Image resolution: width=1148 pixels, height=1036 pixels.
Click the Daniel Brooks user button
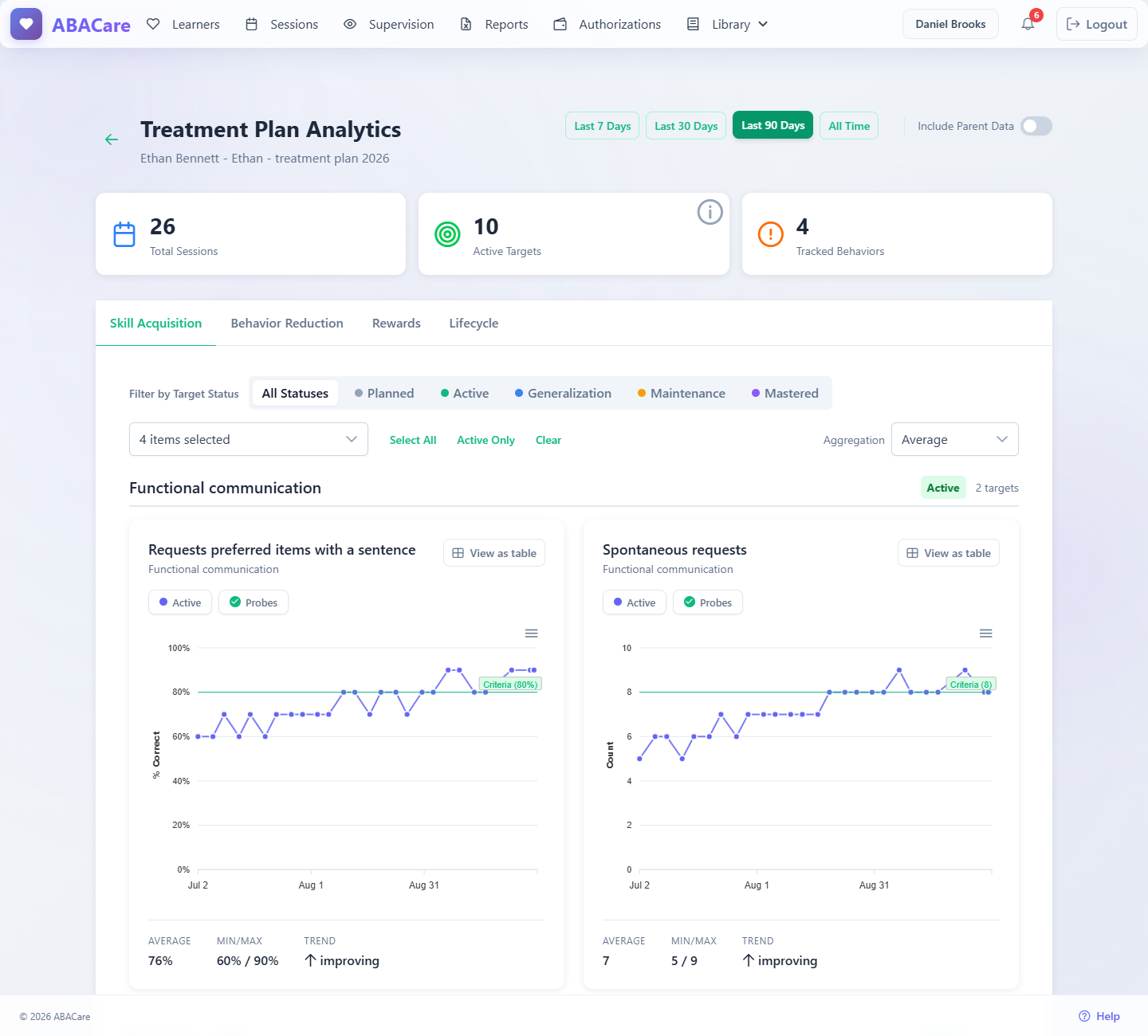point(950,24)
